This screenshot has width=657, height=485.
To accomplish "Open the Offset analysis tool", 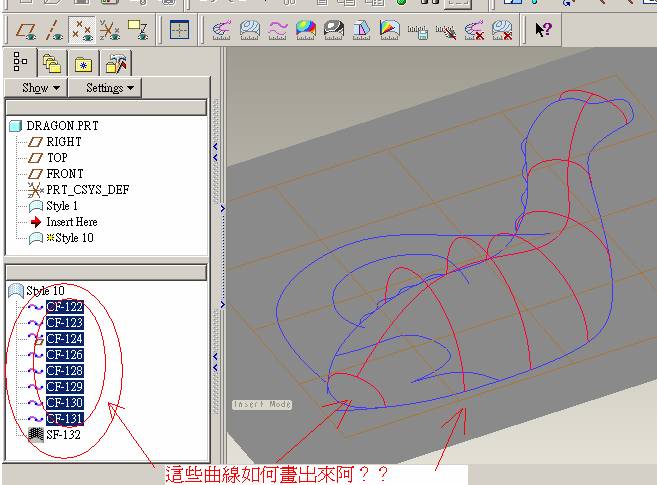I will click(278, 30).
